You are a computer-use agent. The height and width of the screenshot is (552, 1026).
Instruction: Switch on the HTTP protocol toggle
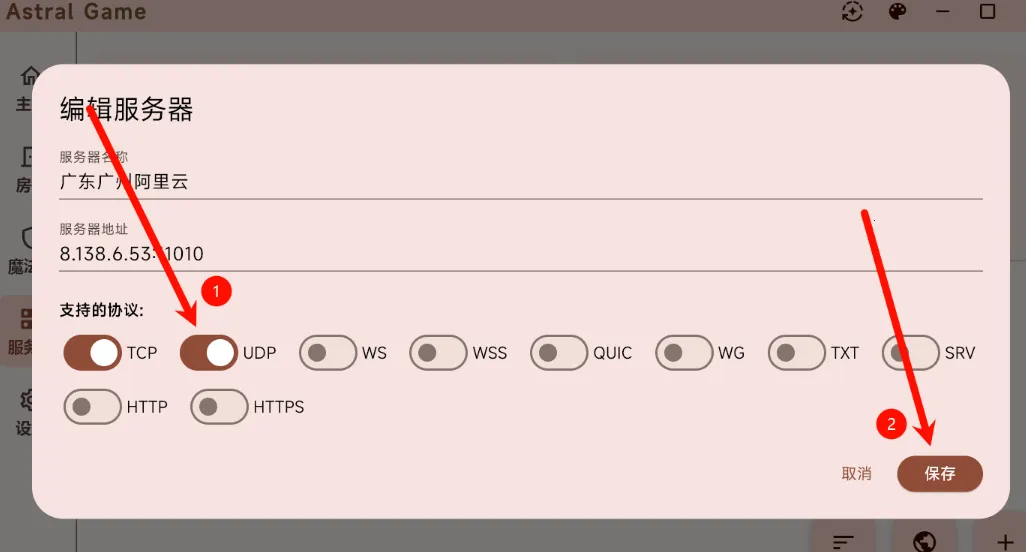click(92, 407)
